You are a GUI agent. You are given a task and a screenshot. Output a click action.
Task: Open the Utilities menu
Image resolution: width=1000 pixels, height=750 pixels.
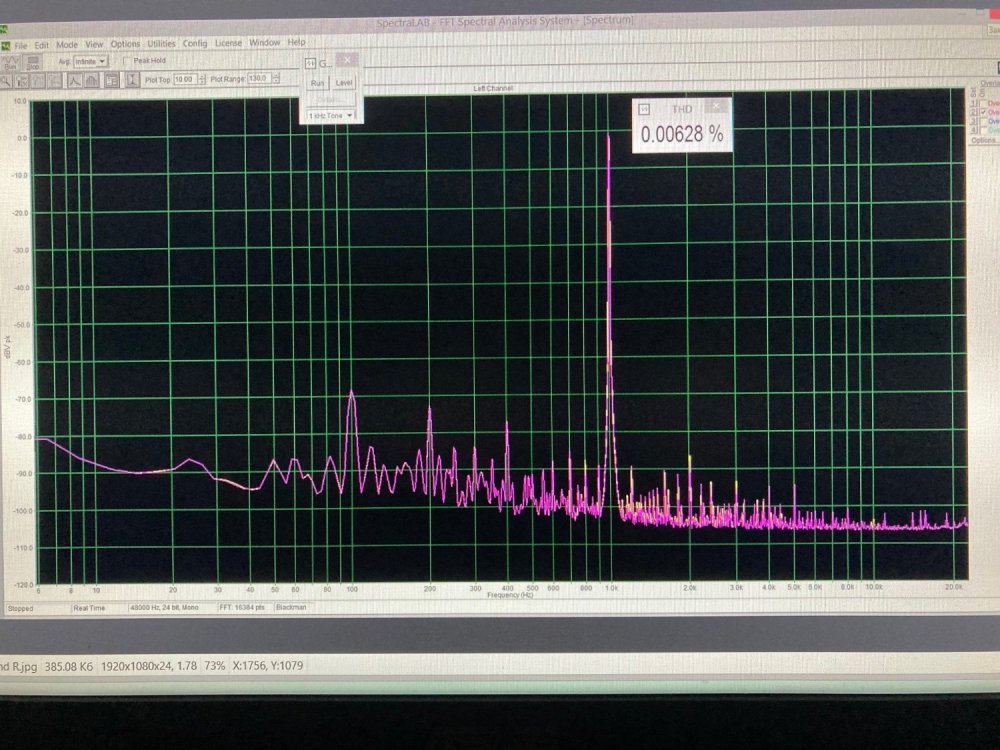coord(161,44)
